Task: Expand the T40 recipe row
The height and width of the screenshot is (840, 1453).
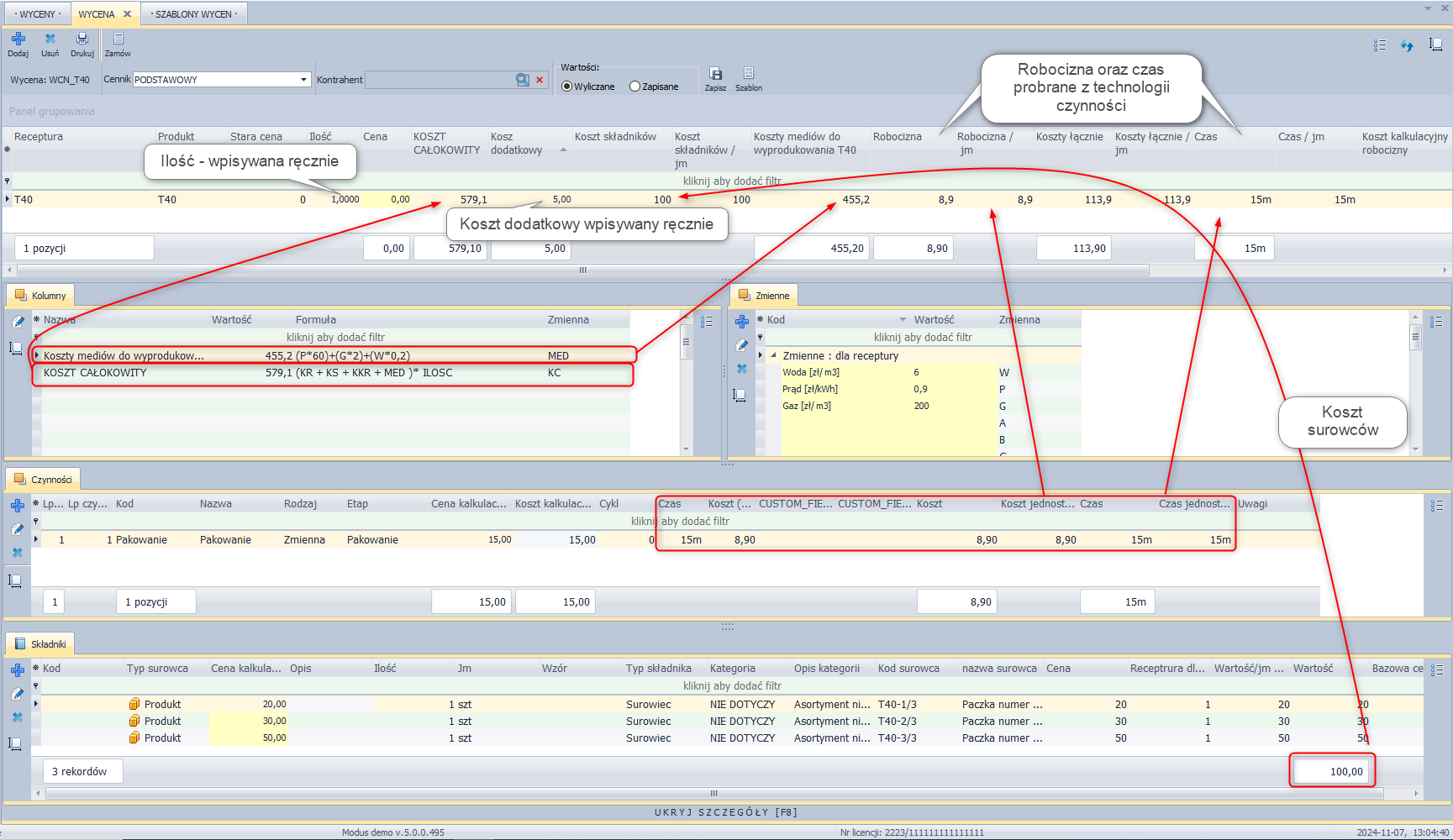Action: [x=8, y=199]
